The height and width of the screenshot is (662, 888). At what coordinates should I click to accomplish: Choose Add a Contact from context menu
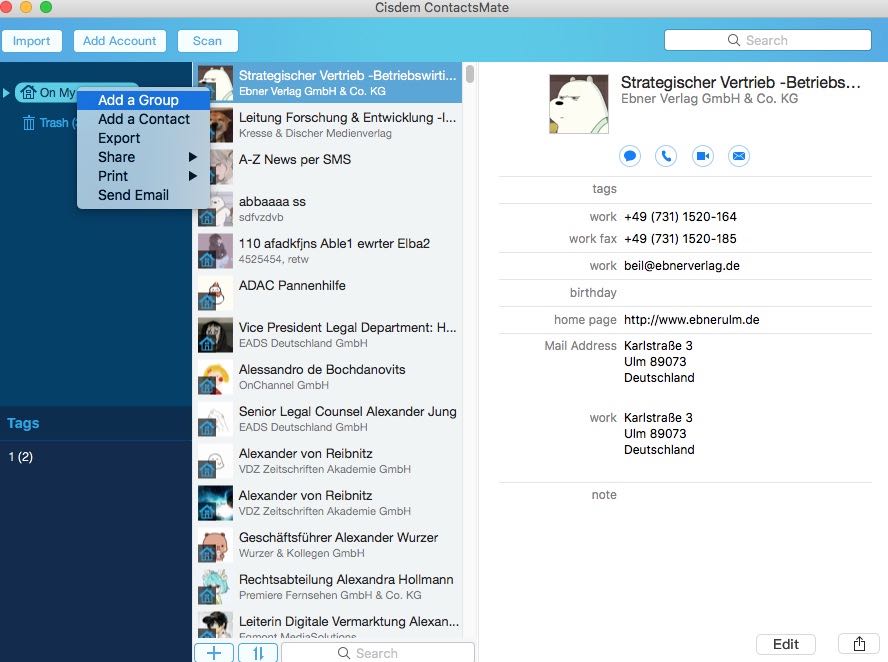tap(143, 119)
